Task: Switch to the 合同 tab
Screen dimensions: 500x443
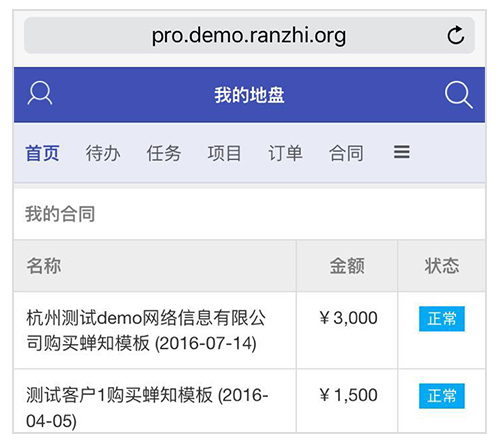Action: tap(346, 153)
